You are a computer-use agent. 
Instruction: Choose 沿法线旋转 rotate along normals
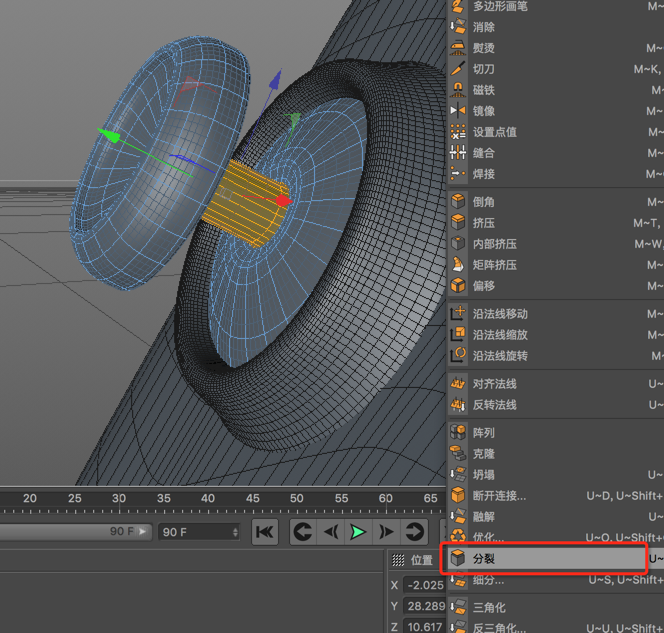click(556, 356)
